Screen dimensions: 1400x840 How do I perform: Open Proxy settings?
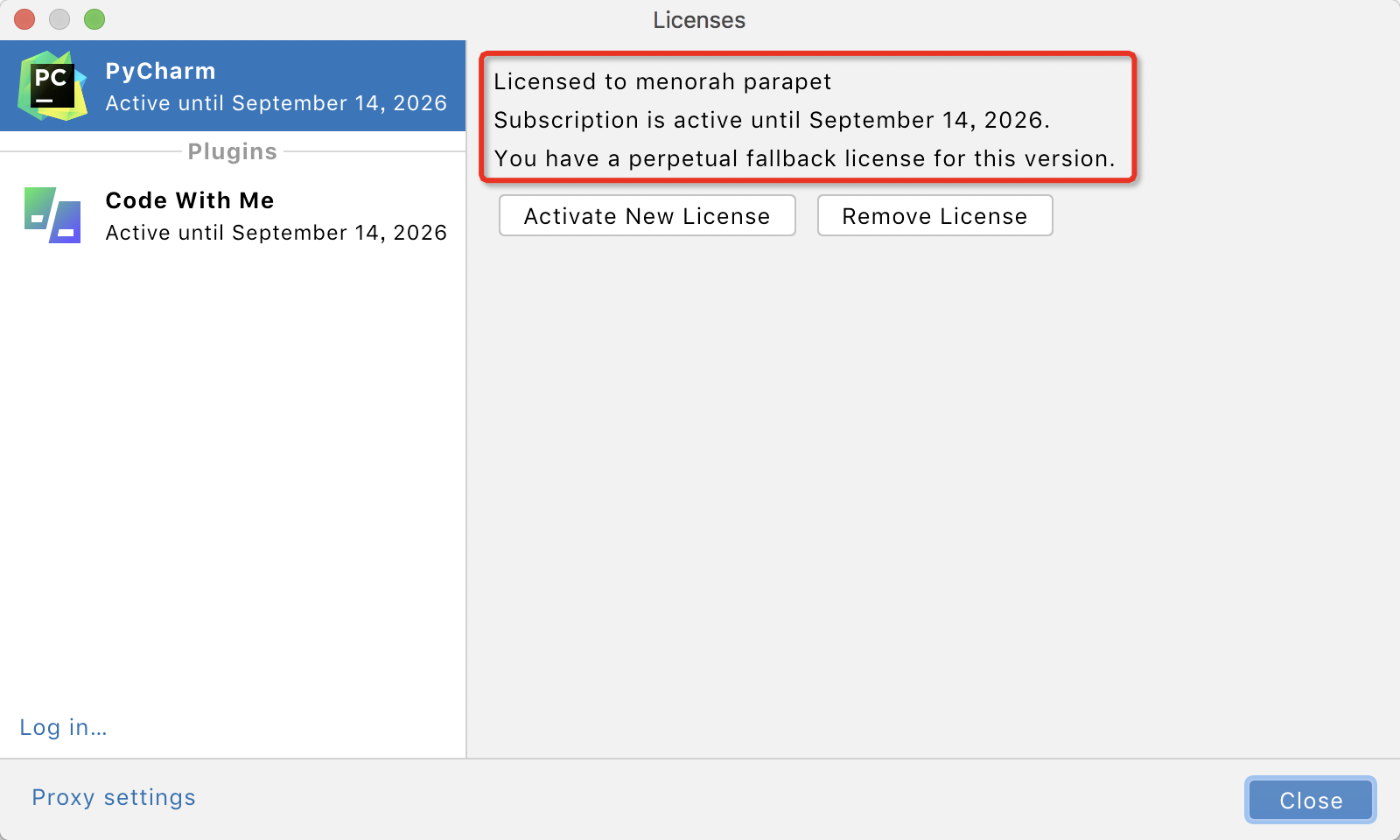pos(114,797)
